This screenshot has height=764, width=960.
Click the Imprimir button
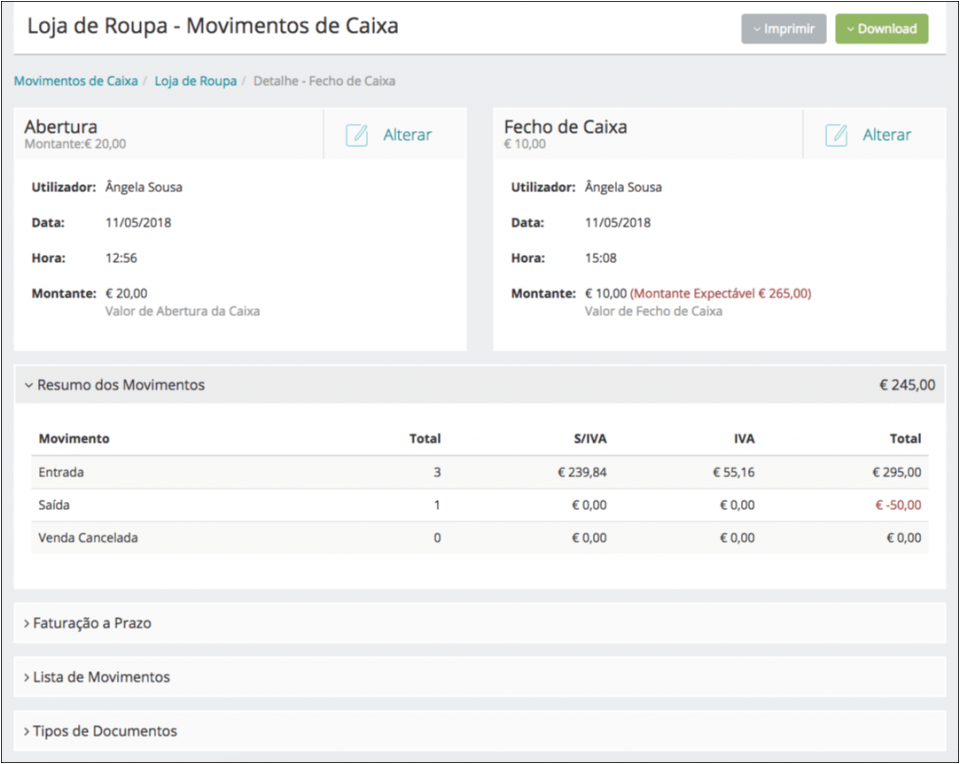784,28
